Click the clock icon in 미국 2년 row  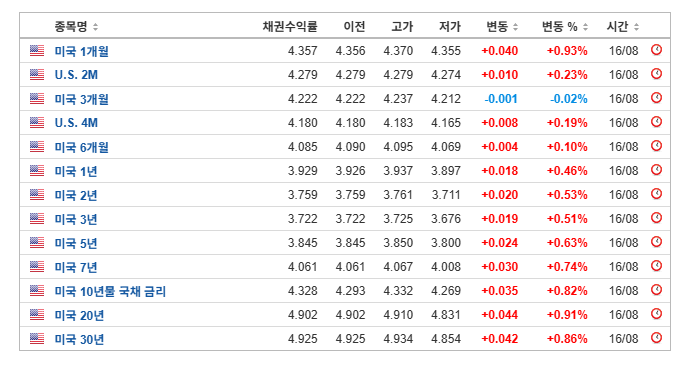pos(656,194)
